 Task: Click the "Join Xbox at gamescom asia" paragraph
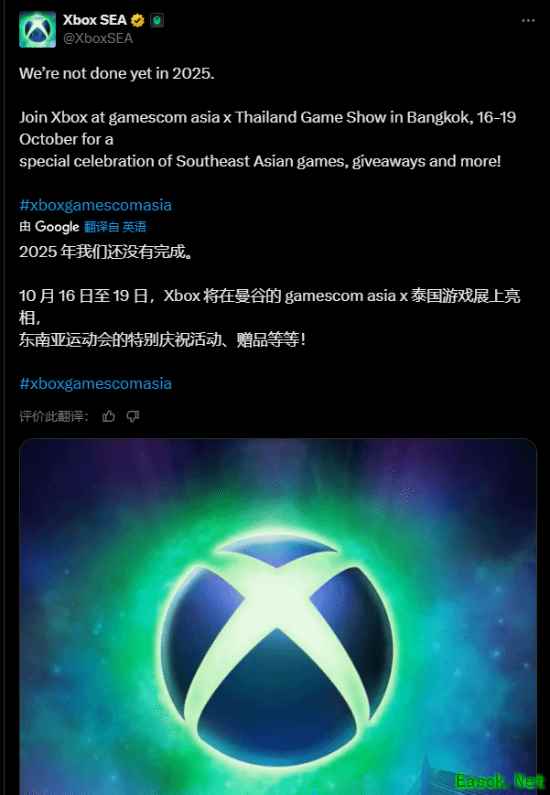[268, 139]
